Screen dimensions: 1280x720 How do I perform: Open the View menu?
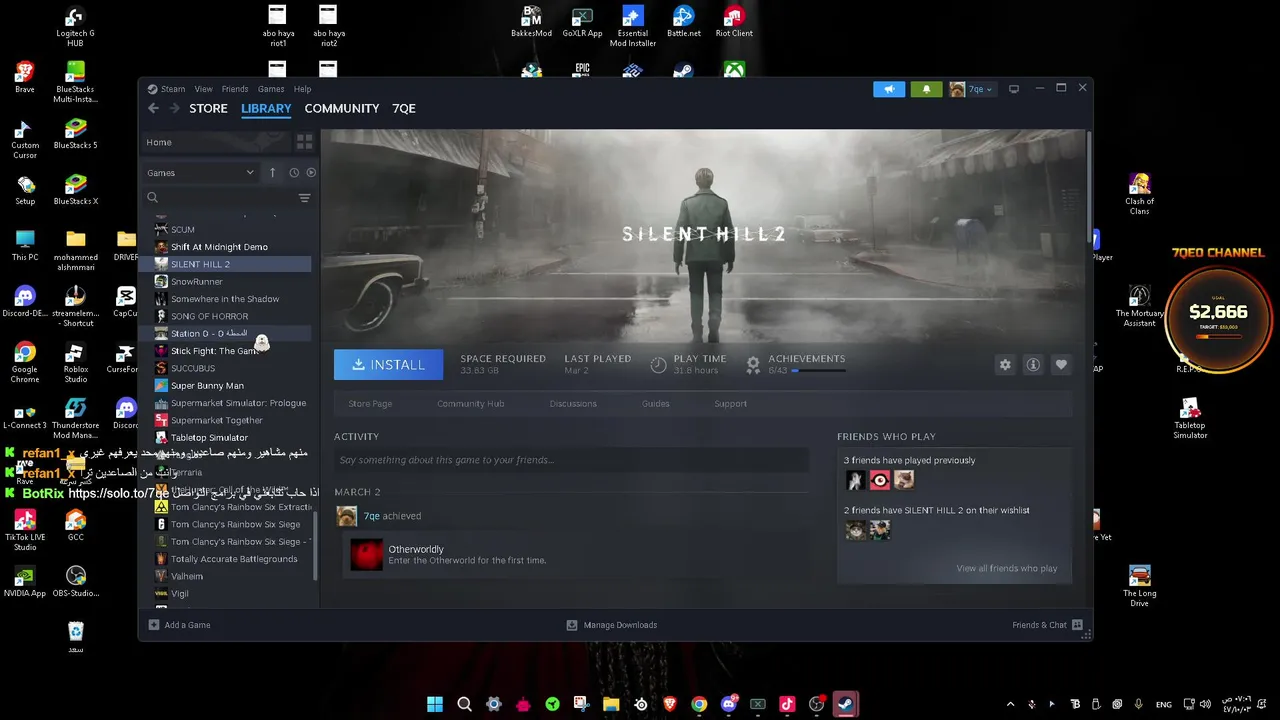tap(203, 89)
